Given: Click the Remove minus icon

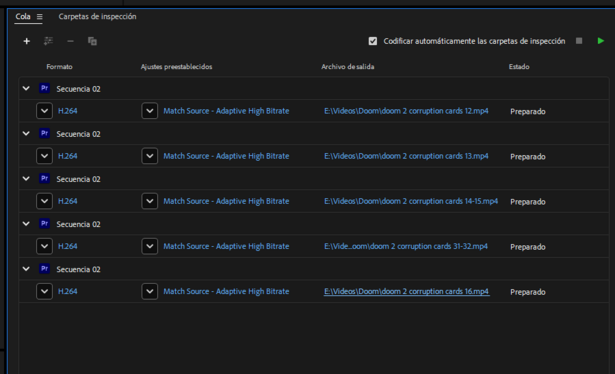Looking at the screenshot, I should (x=70, y=41).
